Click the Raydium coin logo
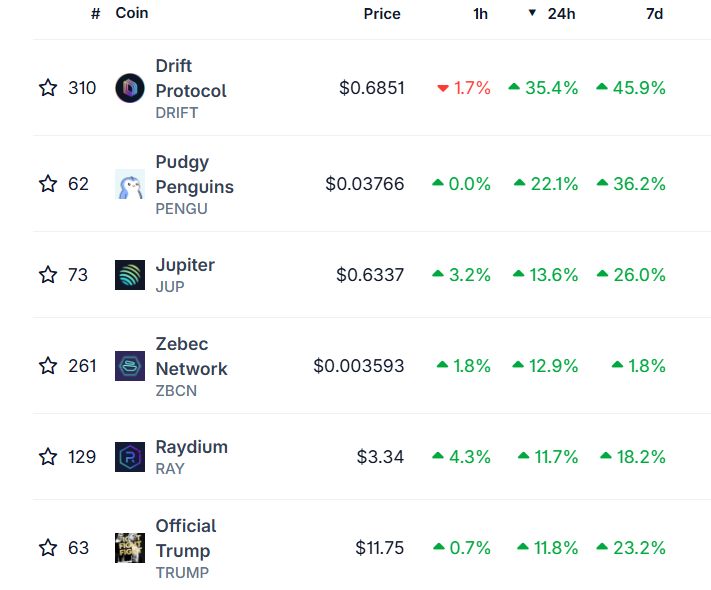This screenshot has width=711, height=590. coord(130,457)
